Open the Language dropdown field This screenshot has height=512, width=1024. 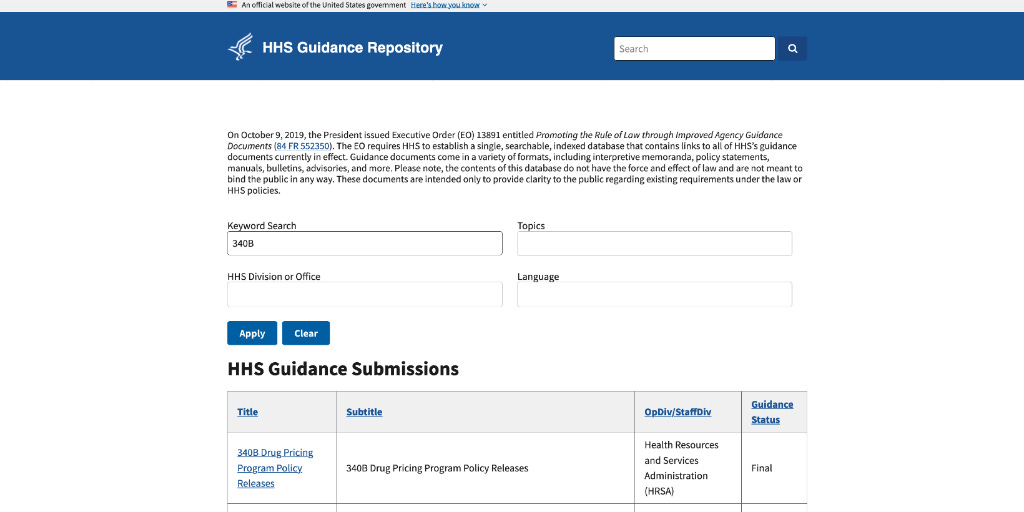tap(654, 295)
